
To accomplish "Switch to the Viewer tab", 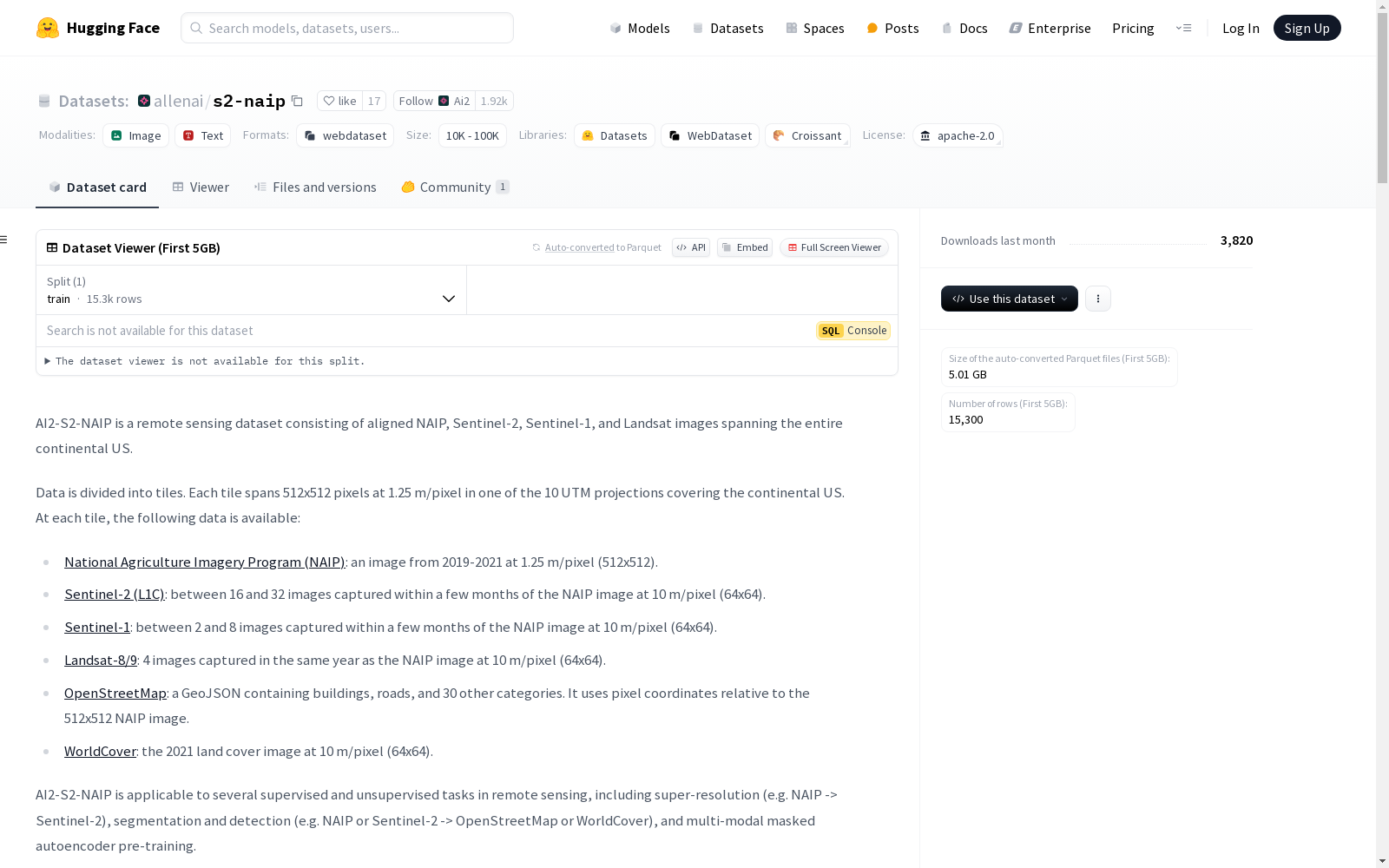I will tap(201, 187).
